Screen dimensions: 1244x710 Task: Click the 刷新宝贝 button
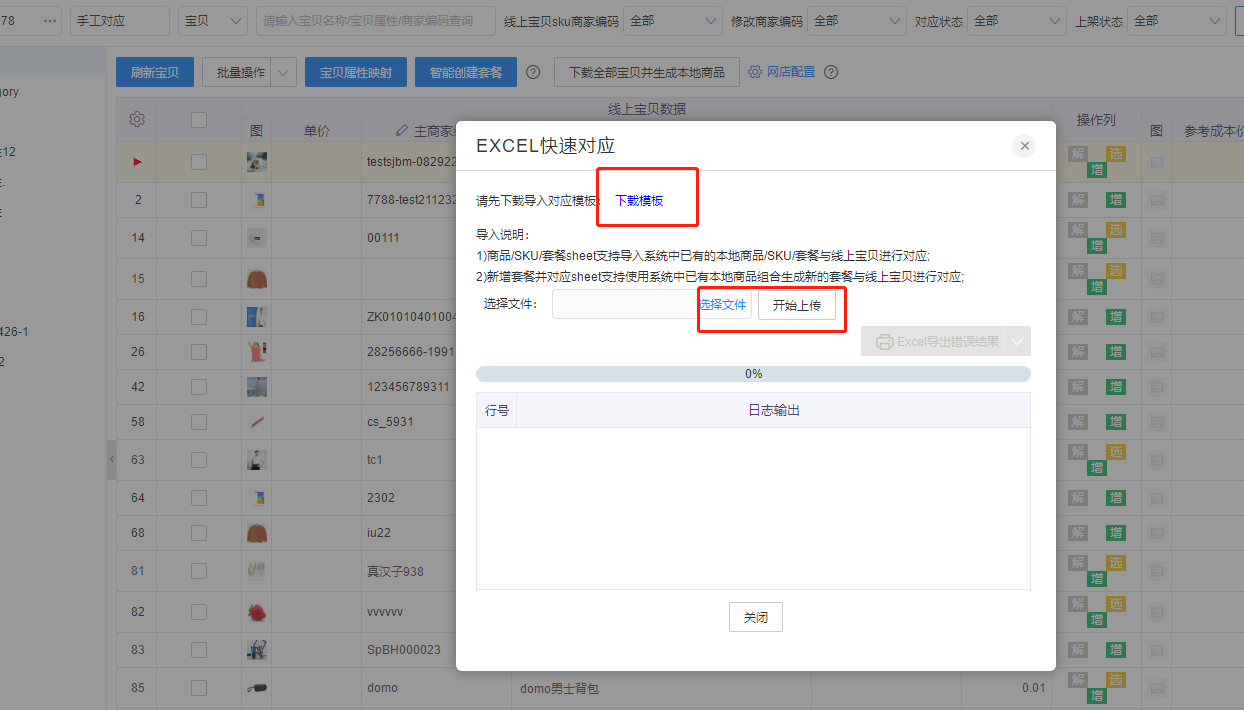[155, 72]
